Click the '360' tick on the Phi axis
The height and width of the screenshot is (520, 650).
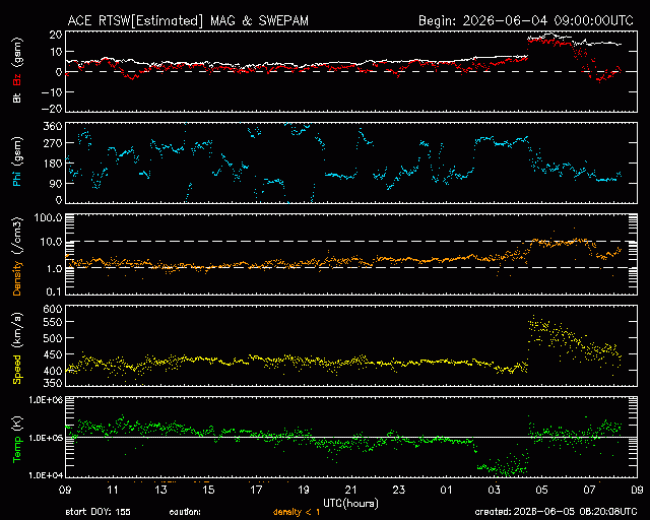pos(53,126)
